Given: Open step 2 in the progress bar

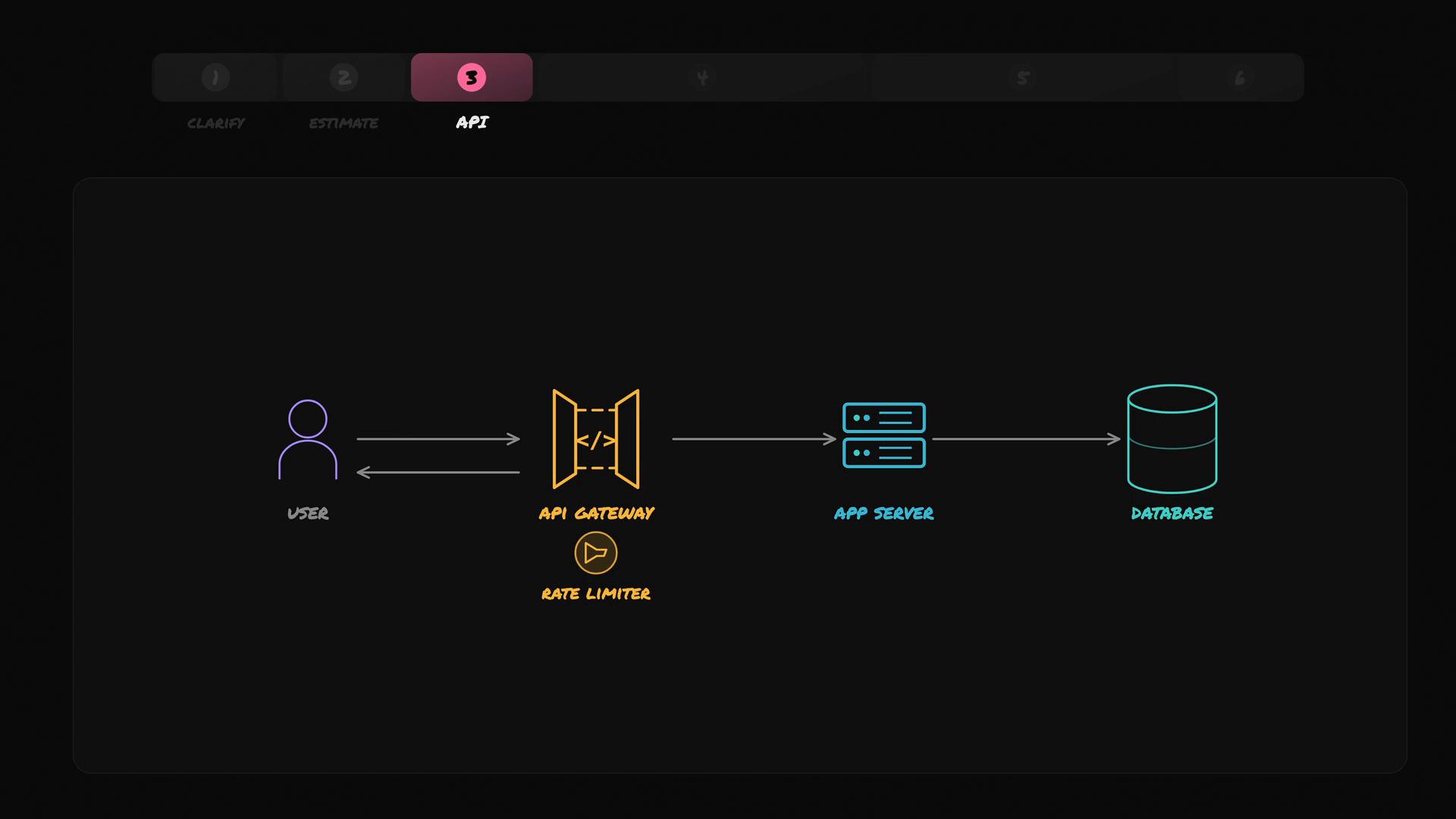Looking at the screenshot, I should (x=344, y=77).
